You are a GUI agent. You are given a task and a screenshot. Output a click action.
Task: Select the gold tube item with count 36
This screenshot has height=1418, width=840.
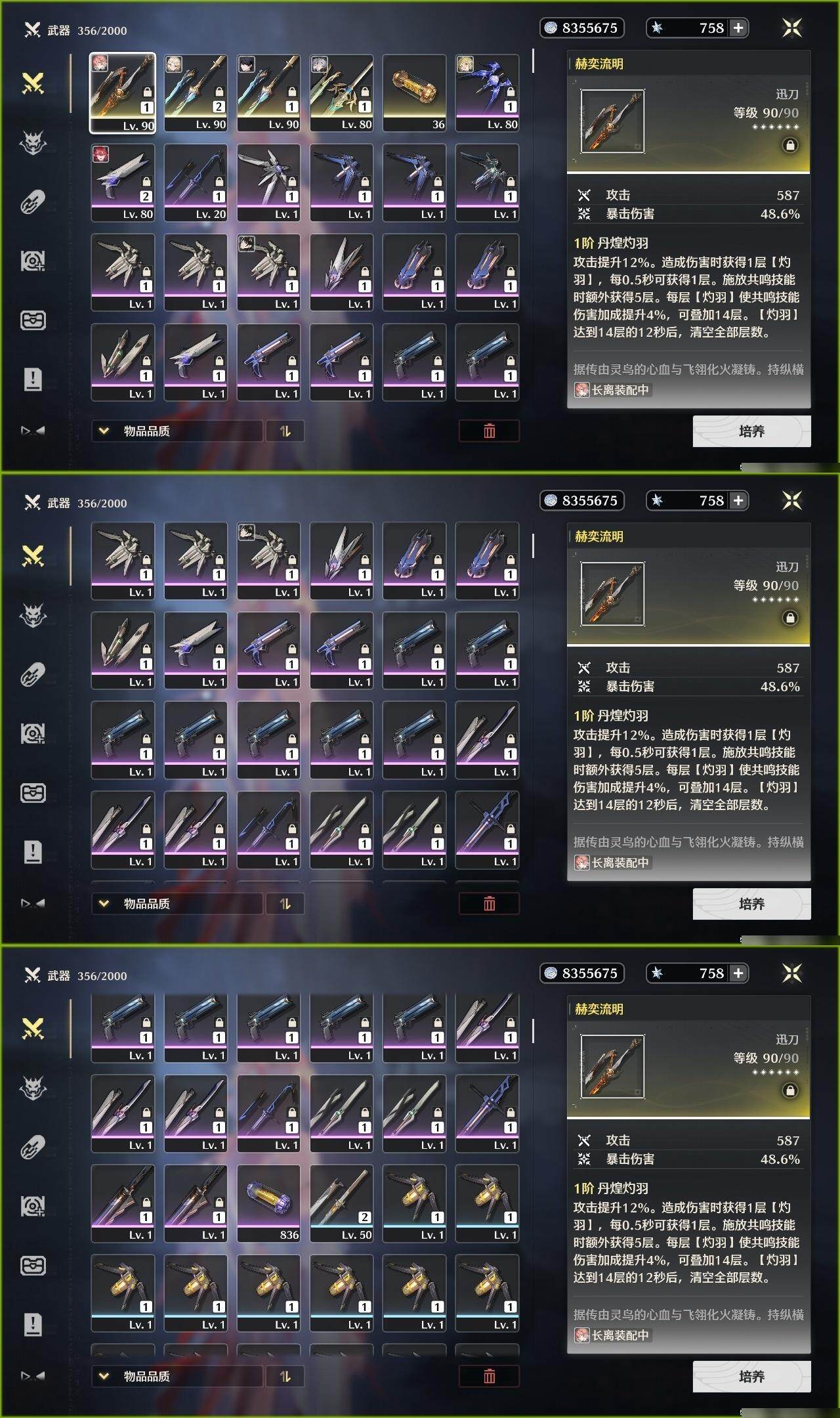[415, 93]
